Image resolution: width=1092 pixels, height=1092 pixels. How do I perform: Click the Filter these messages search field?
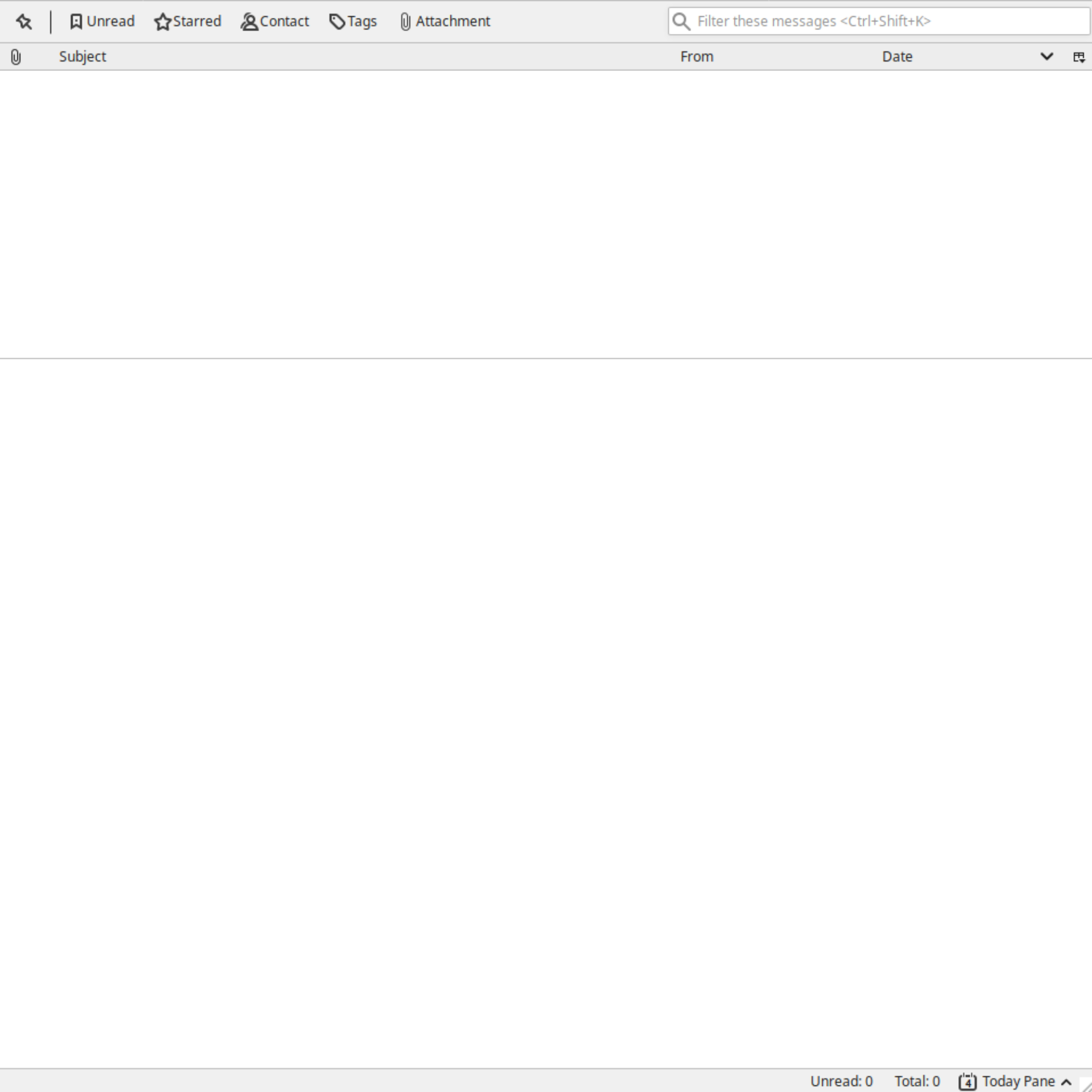(879, 21)
